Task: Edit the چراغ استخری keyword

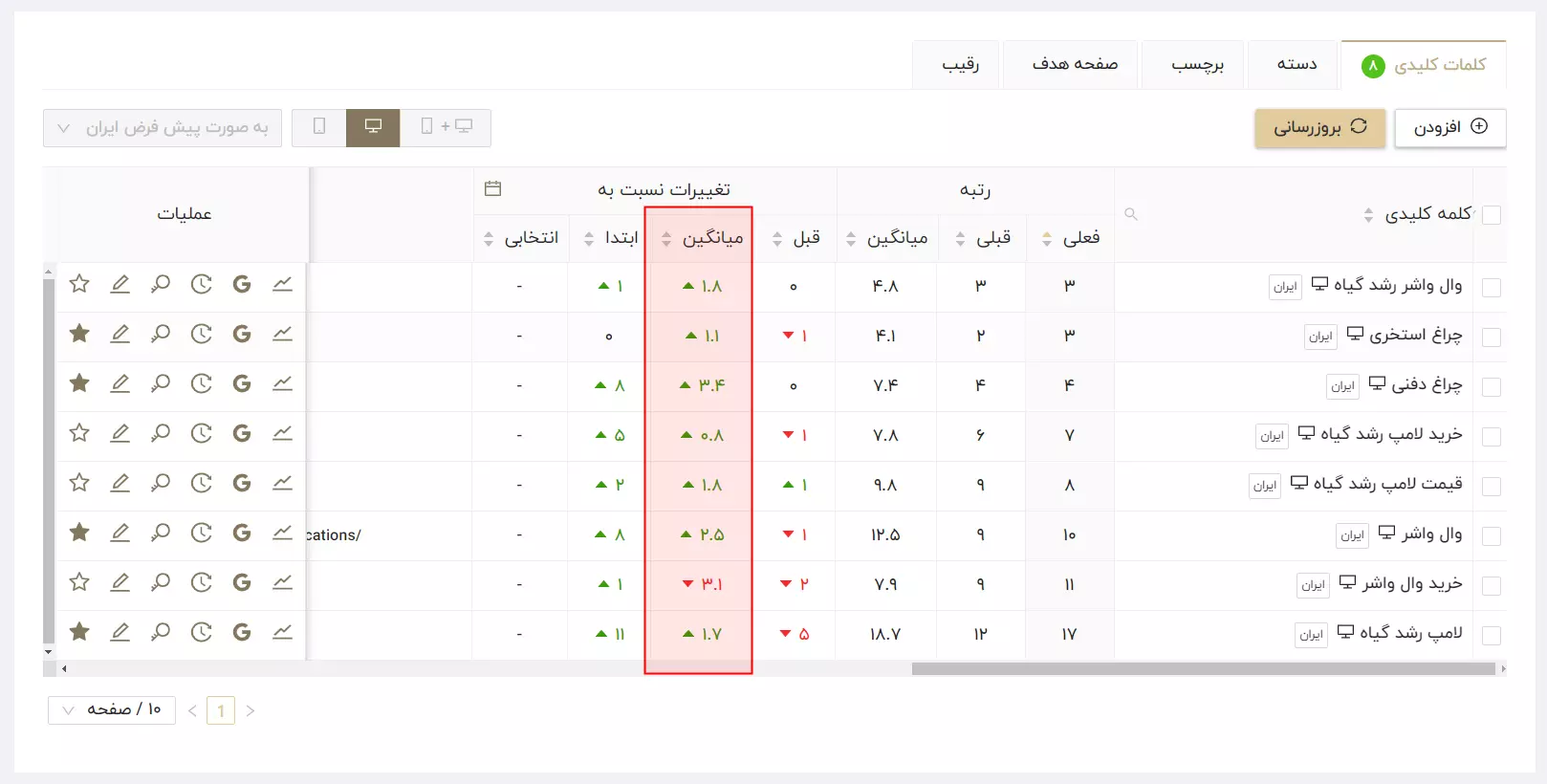Action: coord(120,334)
